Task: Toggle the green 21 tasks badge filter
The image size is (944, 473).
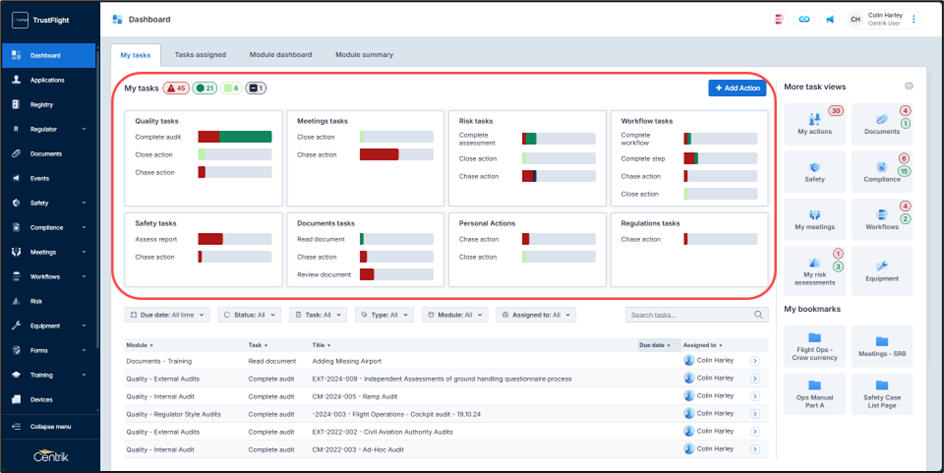Action: coord(206,88)
